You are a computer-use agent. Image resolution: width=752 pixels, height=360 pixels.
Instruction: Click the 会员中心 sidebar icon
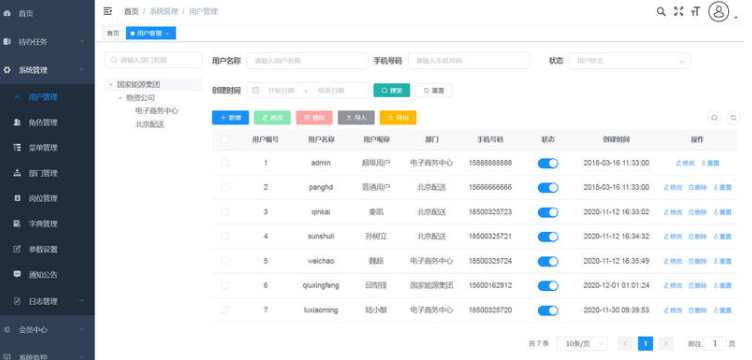[7, 330]
